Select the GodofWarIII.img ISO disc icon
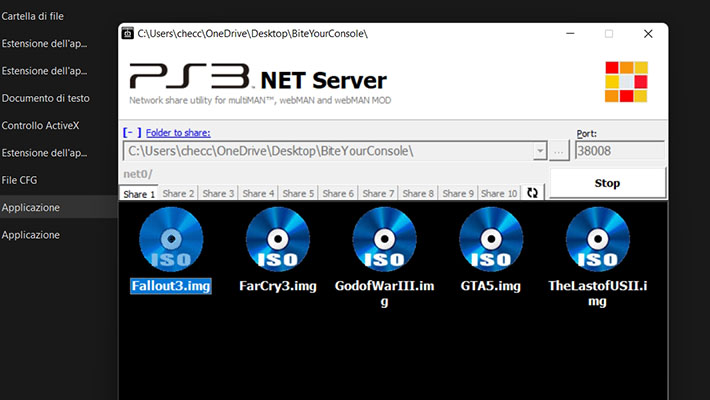The image size is (710, 400). point(384,239)
